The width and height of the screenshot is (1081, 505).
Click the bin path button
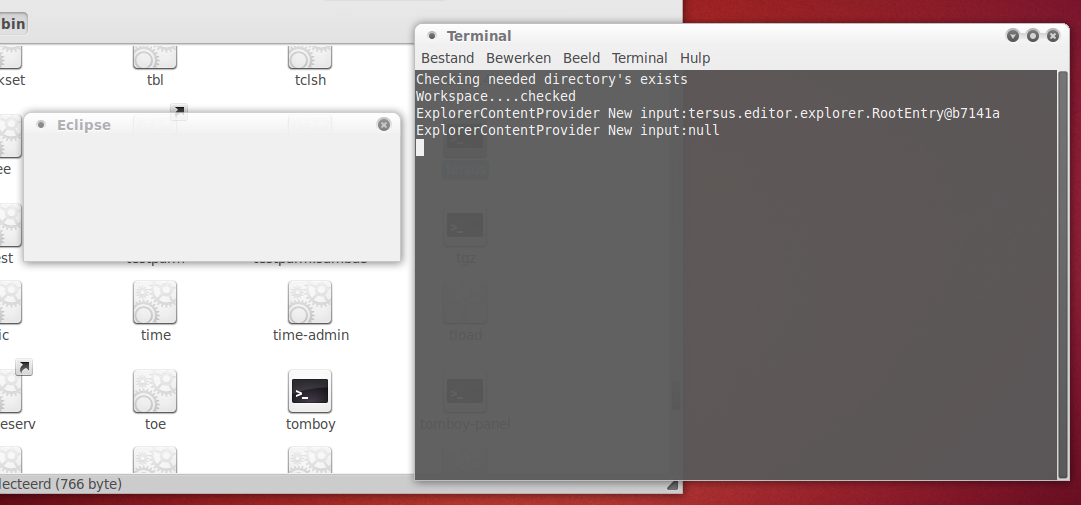point(13,23)
